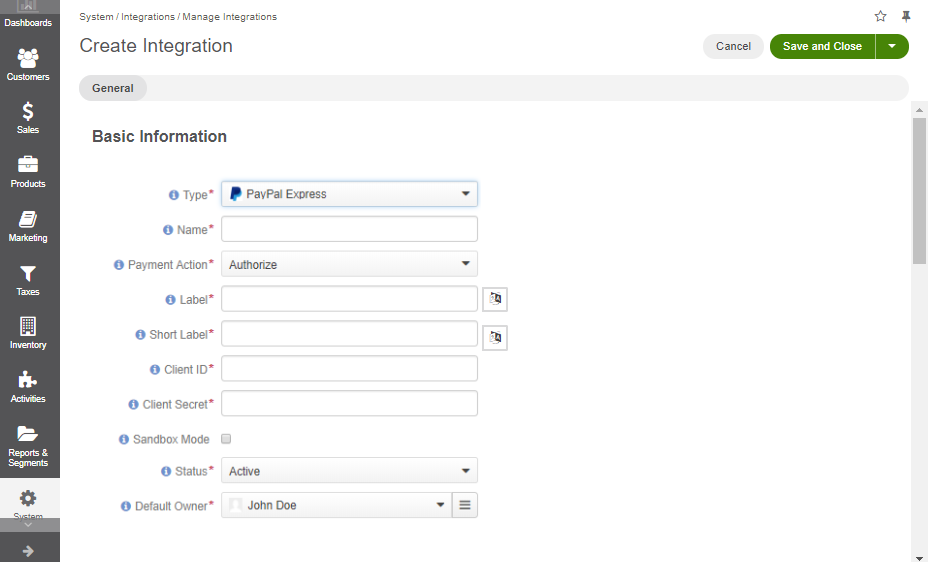This screenshot has width=928, height=562.
Task: Open Reports & Segments menu
Action: (28, 447)
